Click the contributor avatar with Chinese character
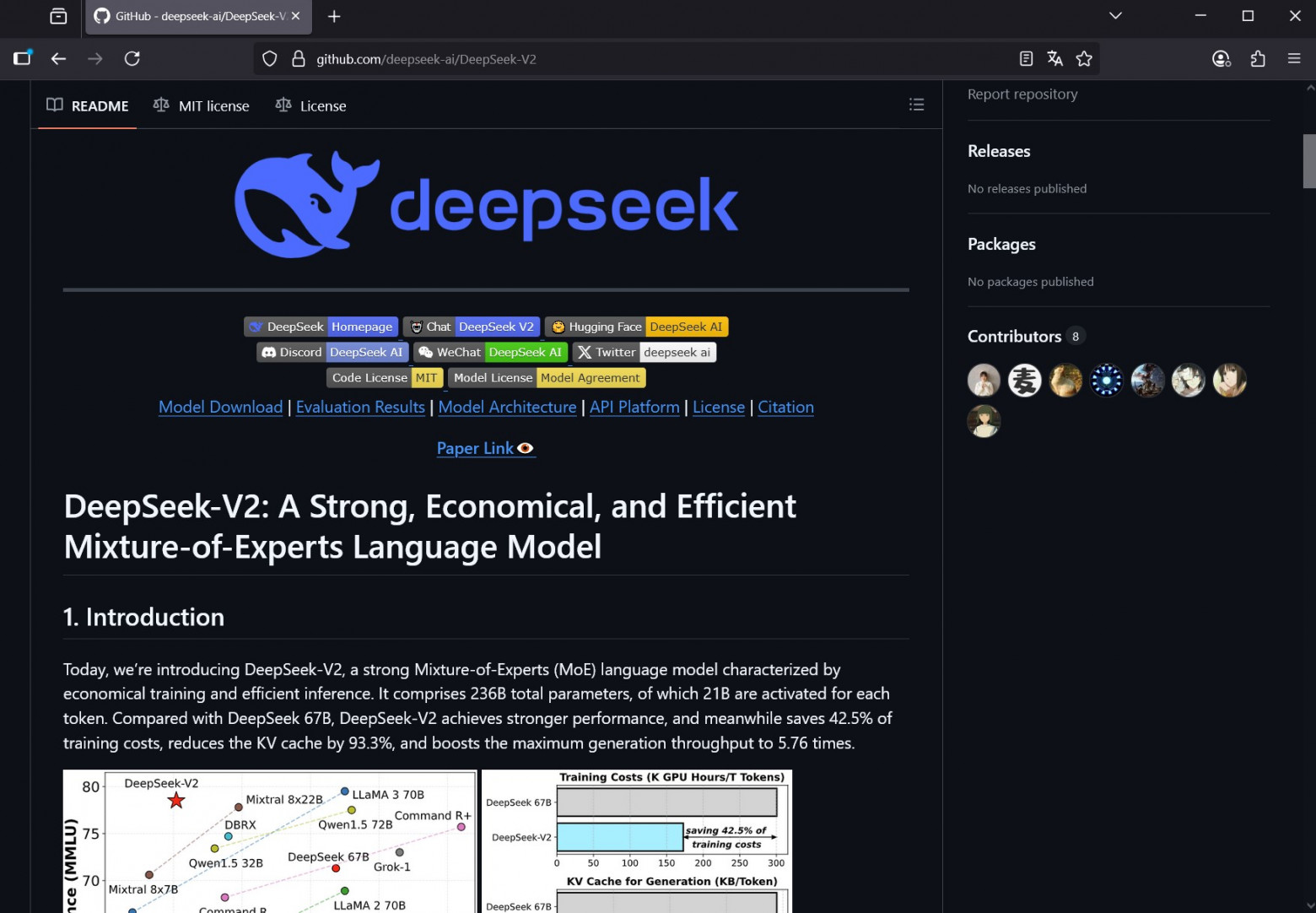This screenshot has height=913, width=1316. coord(1025,380)
